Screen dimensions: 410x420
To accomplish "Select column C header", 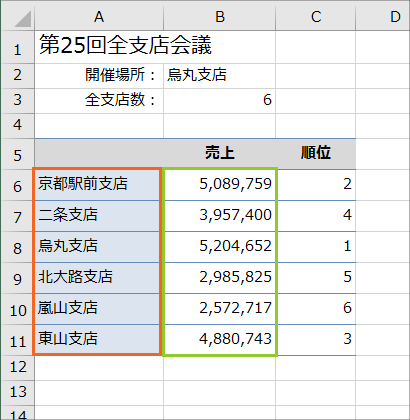I will pyautogui.click(x=316, y=16).
